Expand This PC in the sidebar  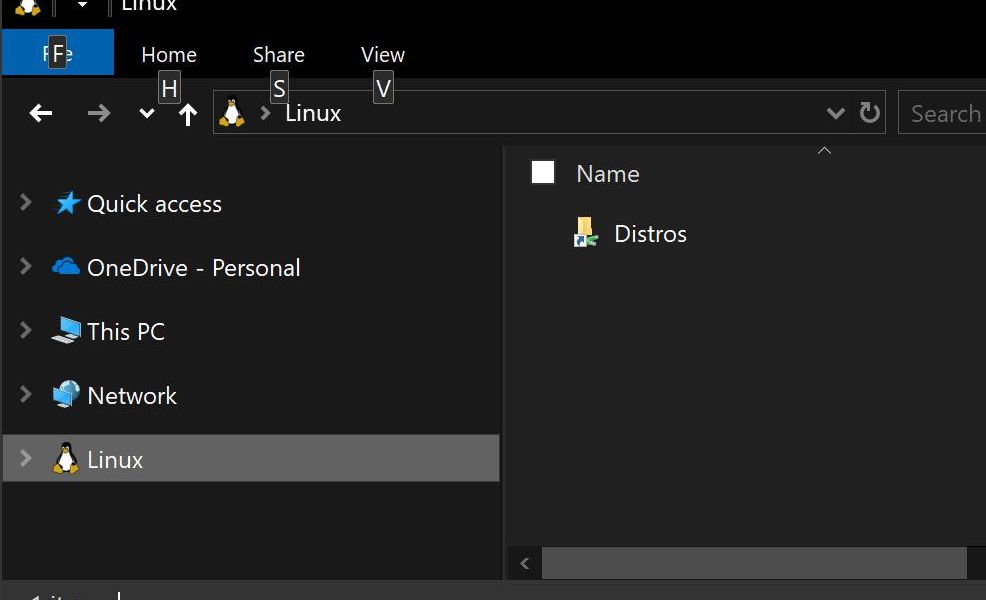25,330
